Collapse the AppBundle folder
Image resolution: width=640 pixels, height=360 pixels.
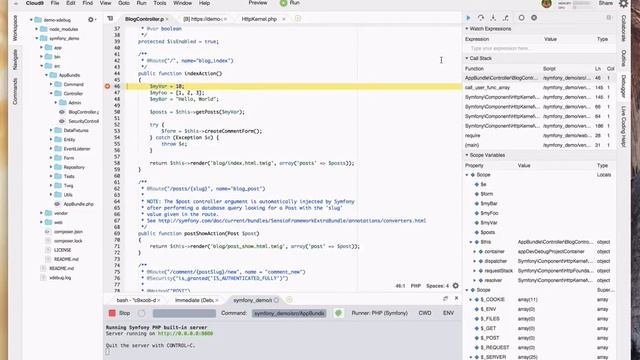(46, 75)
